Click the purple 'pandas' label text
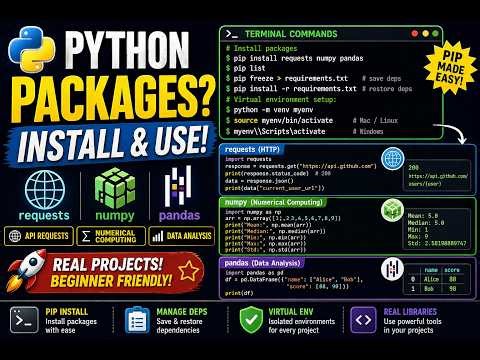Viewport: 480px width, 360px height. (179, 216)
